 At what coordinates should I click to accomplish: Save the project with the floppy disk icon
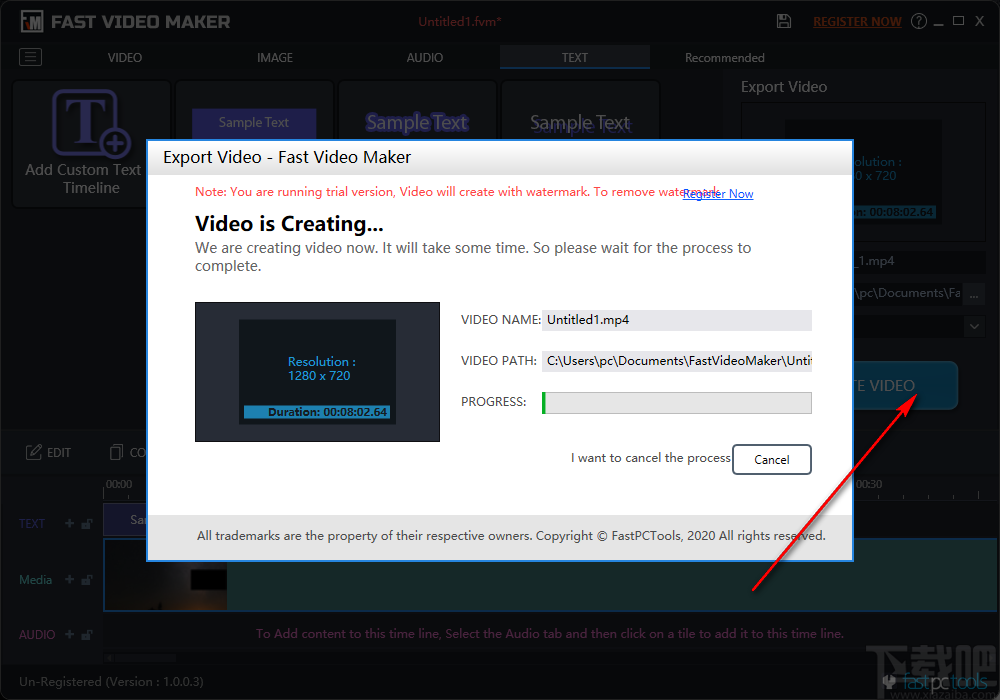coord(784,20)
